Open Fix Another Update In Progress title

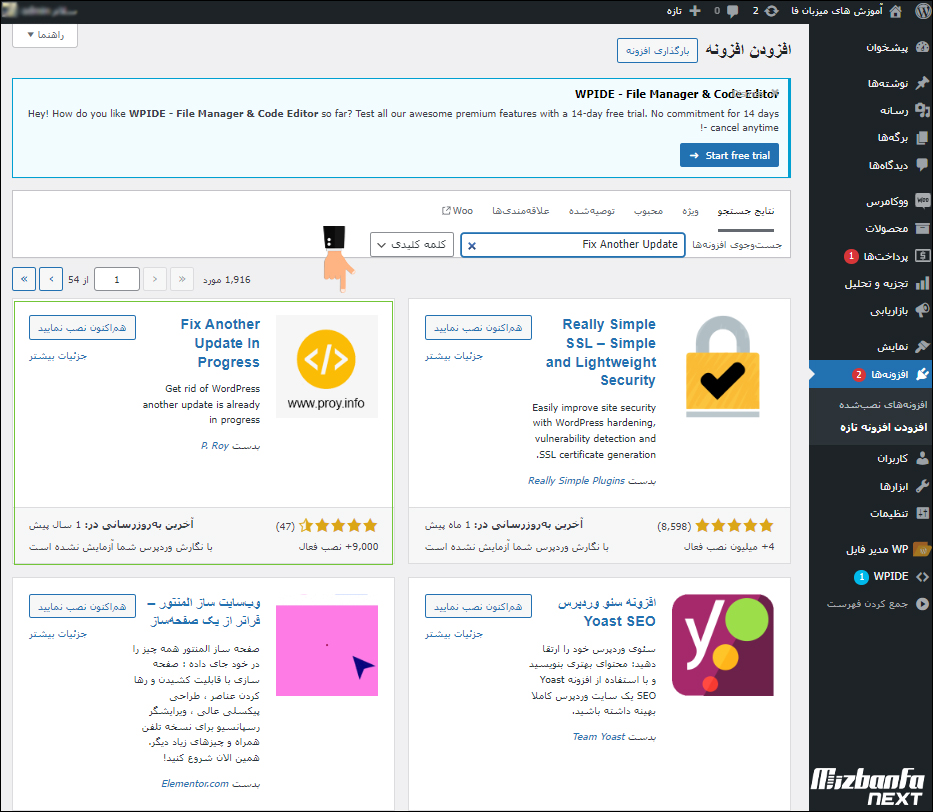pos(221,343)
